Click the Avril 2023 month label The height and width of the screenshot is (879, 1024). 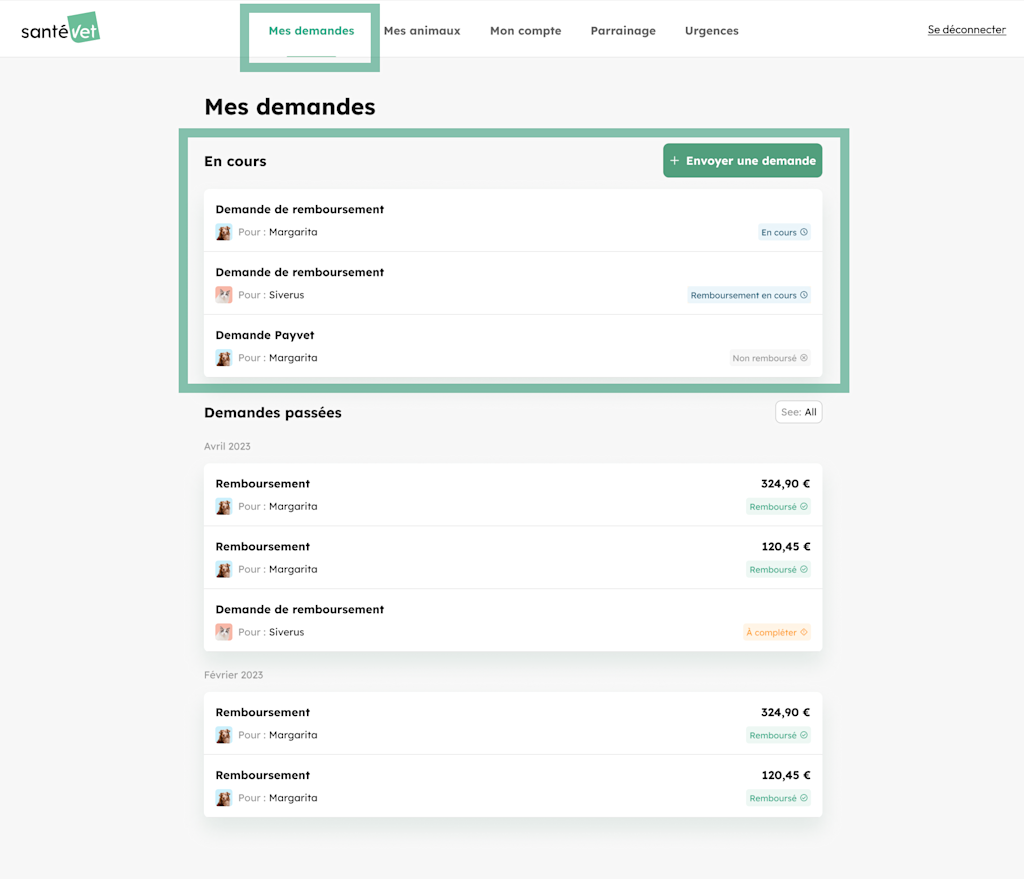pos(227,447)
